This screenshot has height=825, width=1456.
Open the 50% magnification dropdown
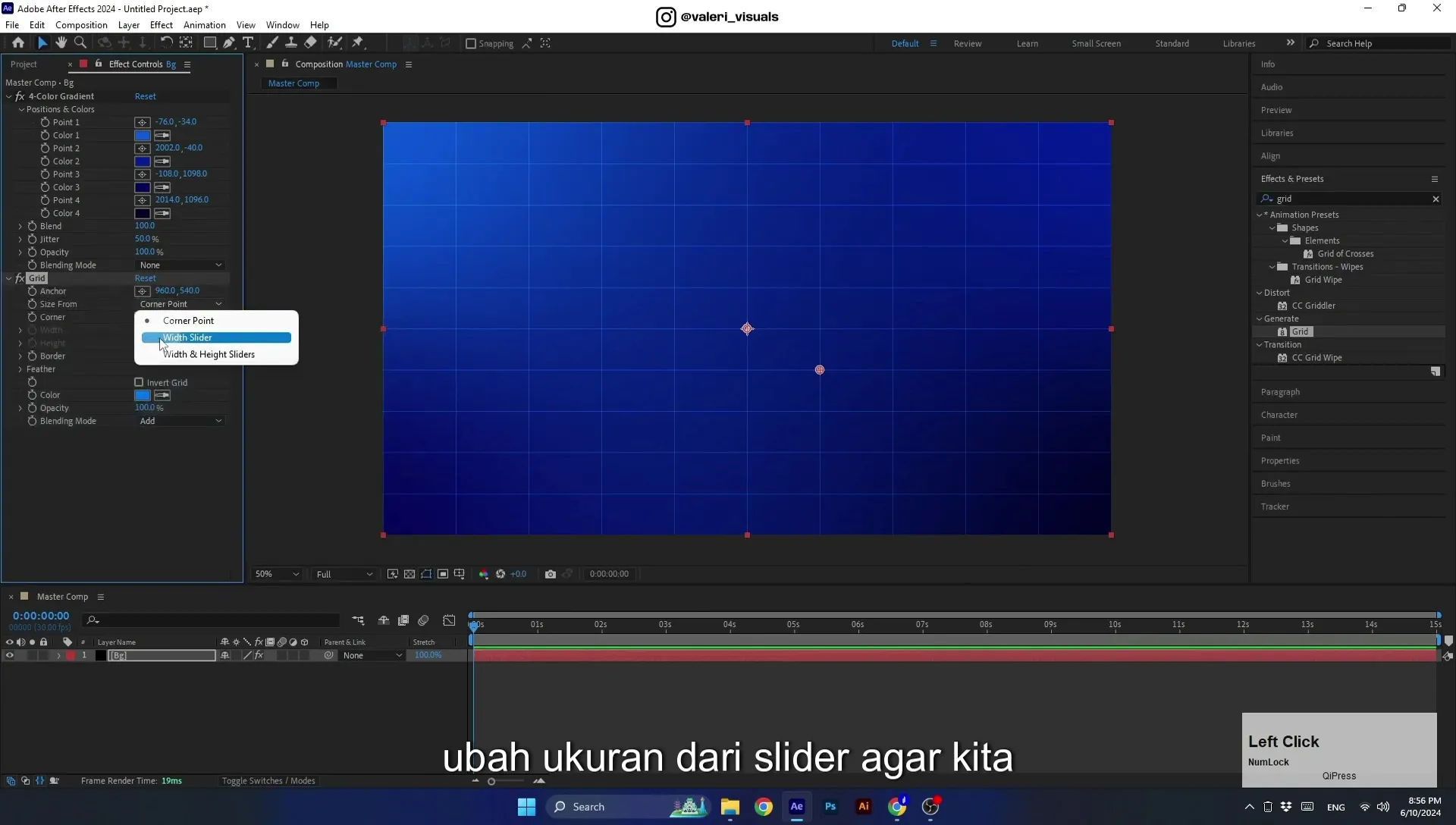point(277,574)
